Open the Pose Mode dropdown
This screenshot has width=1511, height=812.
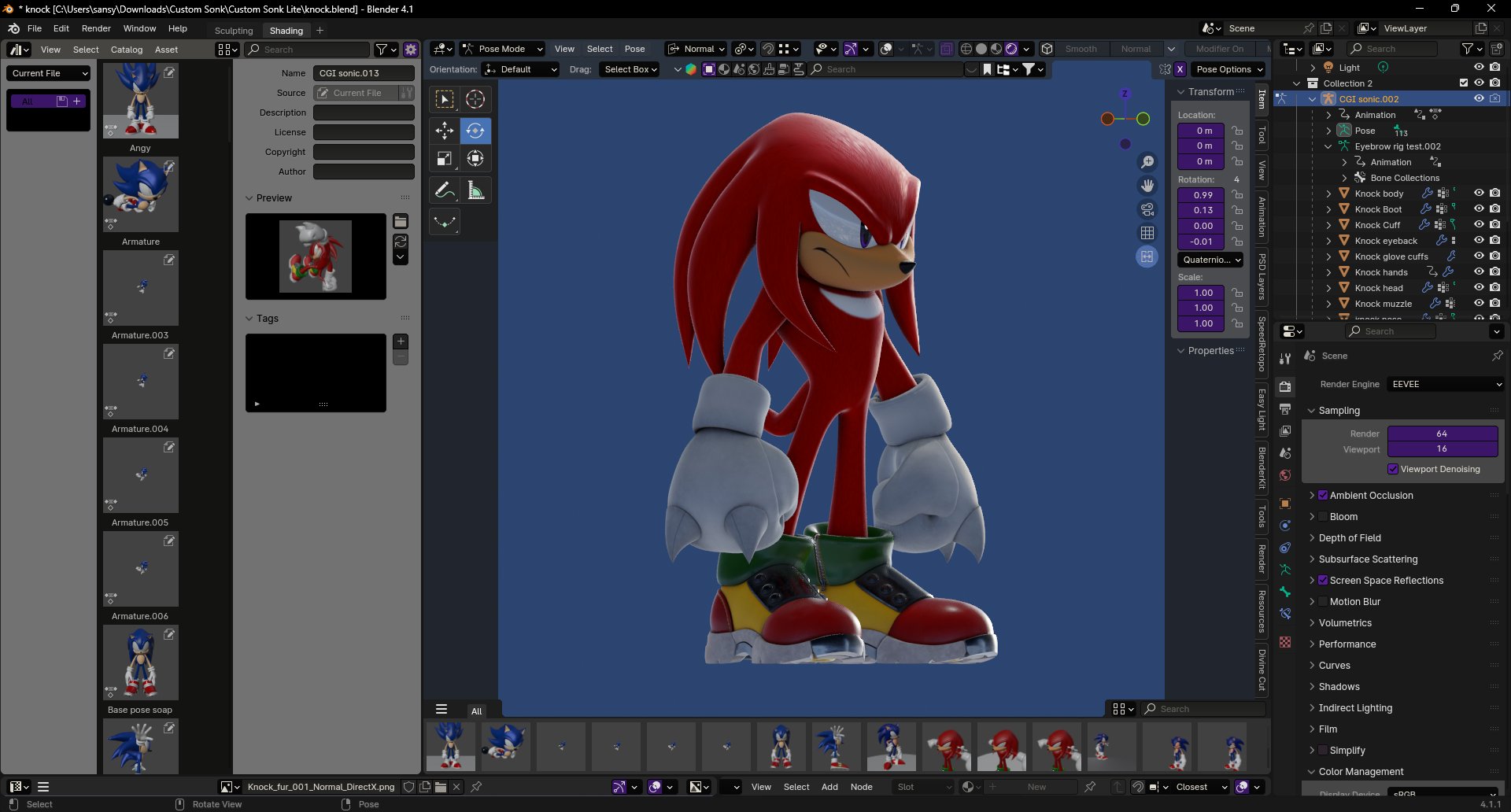[502, 49]
